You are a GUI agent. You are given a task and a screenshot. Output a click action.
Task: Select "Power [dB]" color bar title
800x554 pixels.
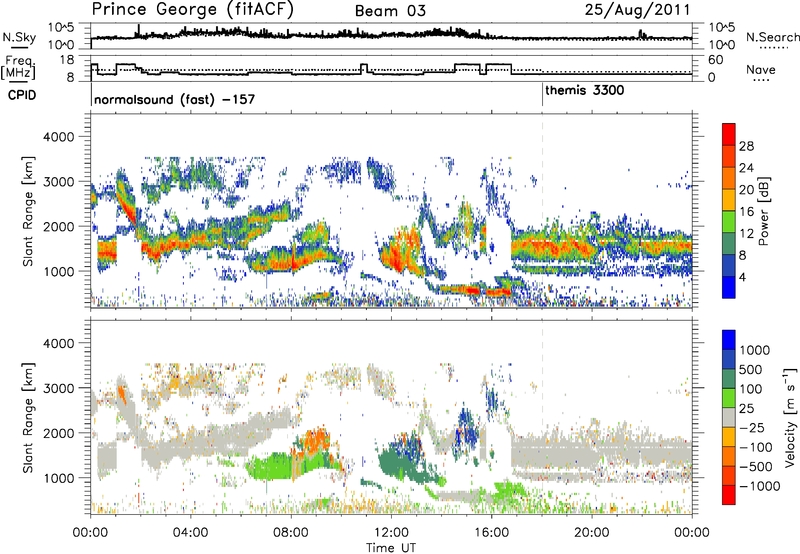click(763, 211)
